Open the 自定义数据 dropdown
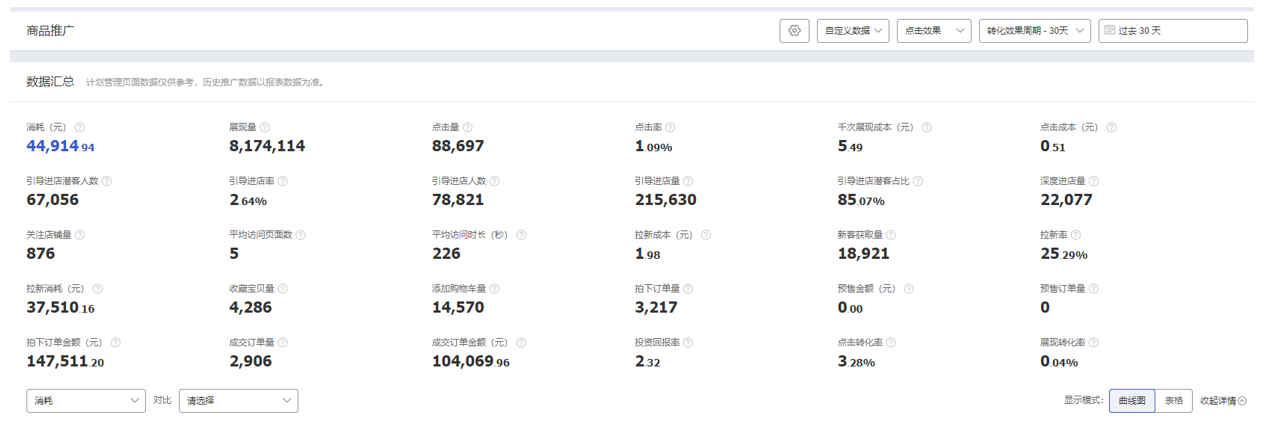This screenshot has height=443, width=1263. tap(853, 31)
